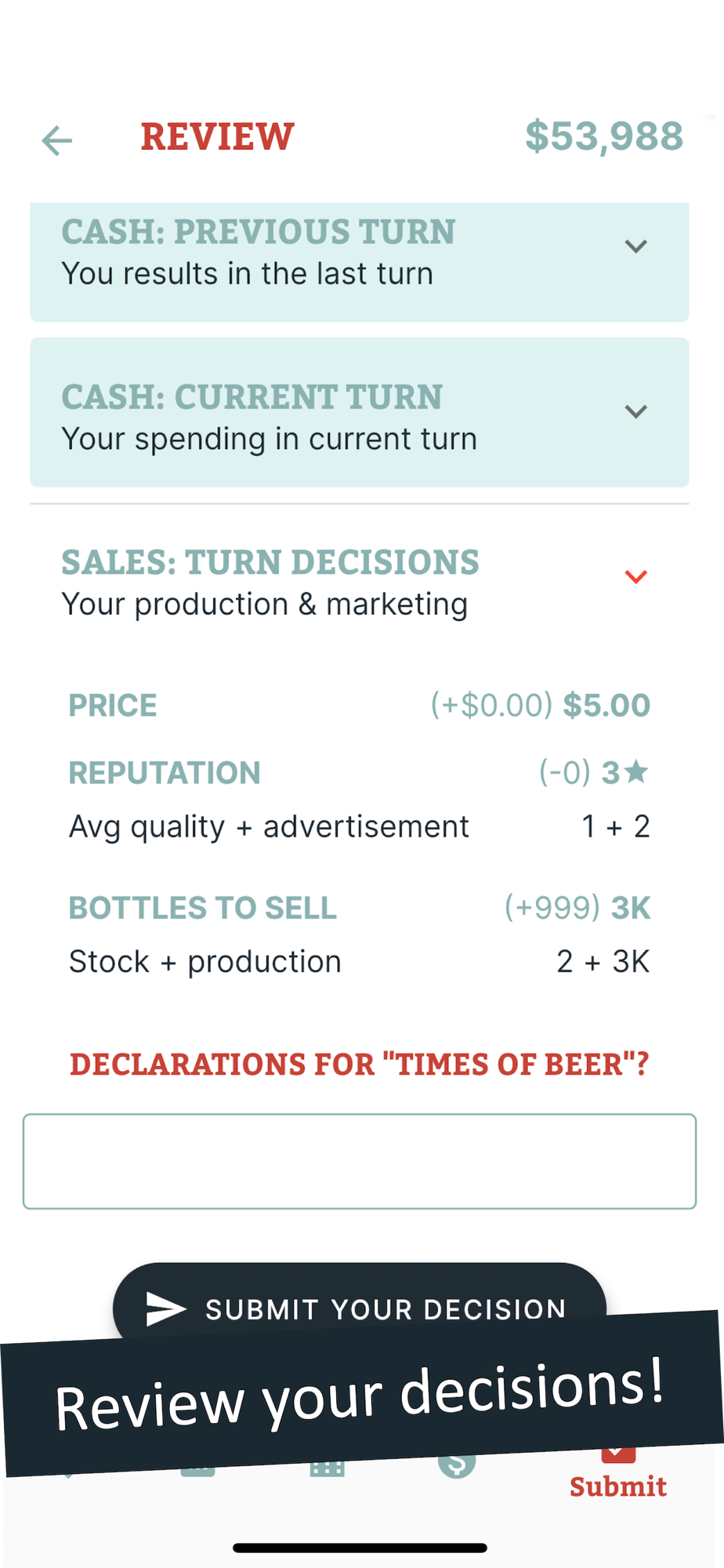This screenshot has width=724, height=1568.
Task: Collapse Sales: Turn Decisions red chevron
Action: [x=635, y=577]
